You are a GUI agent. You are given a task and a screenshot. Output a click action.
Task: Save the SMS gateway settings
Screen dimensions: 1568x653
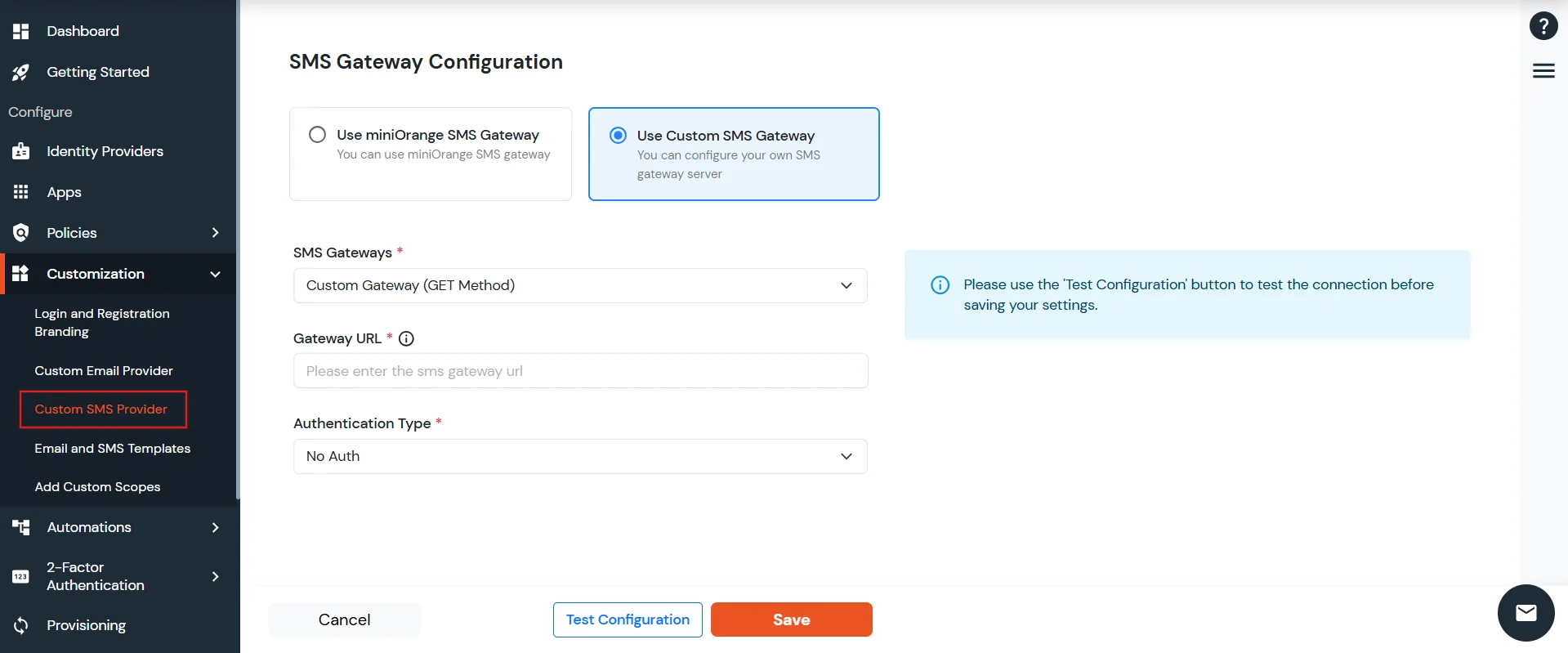click(x=792, y=619)
